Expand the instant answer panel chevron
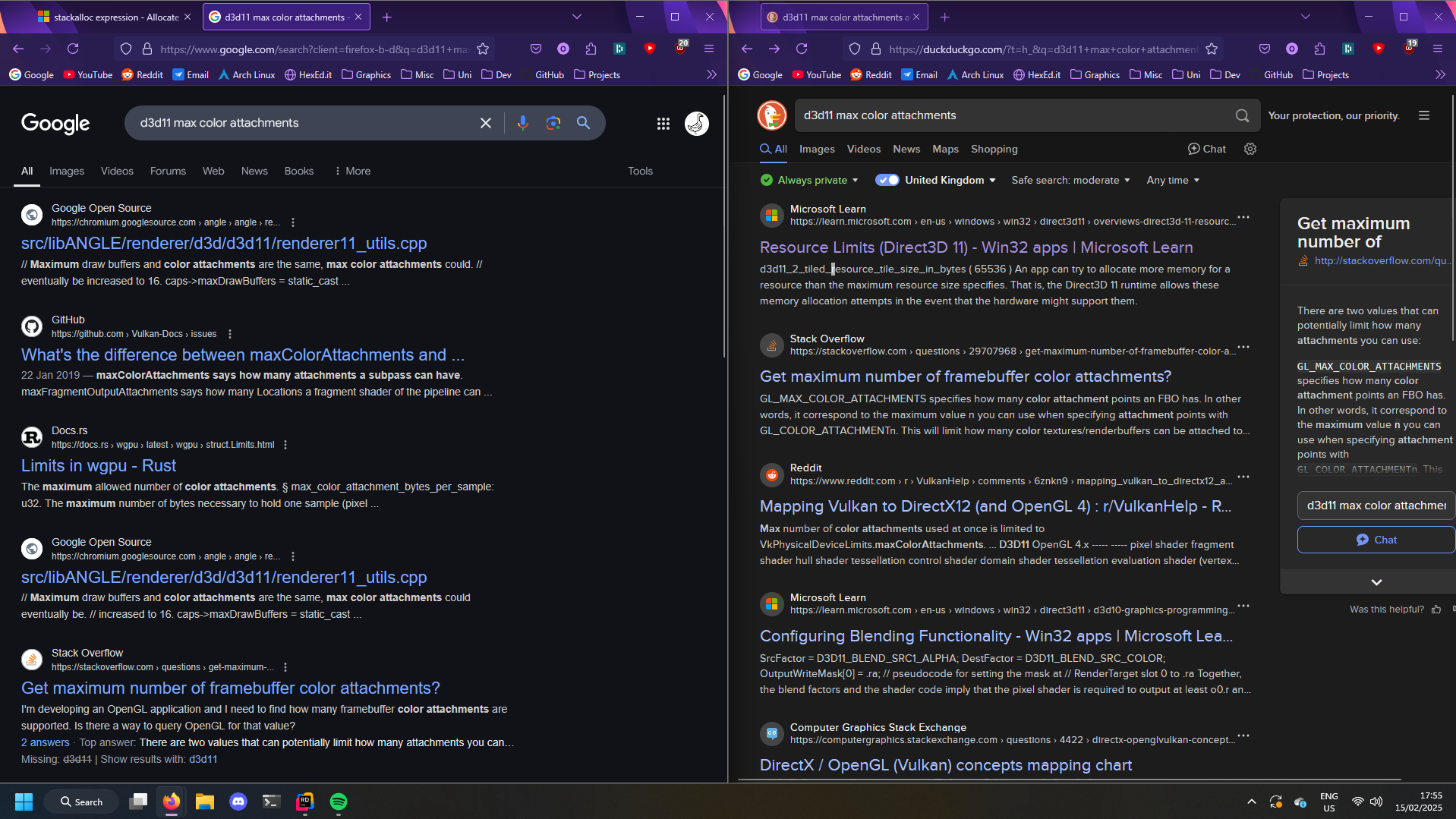This screenshot has width=1456, height=819. pyautogui.click(x=1375, y=581)
